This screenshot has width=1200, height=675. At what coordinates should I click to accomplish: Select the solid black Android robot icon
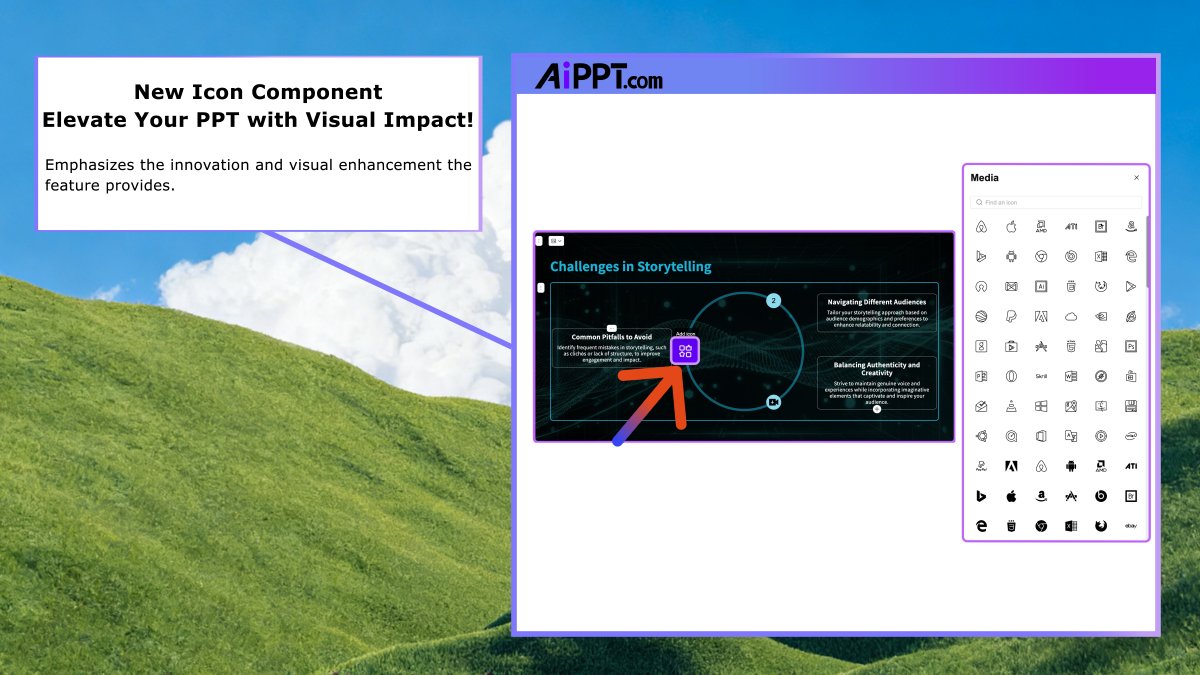pos(1071,466)
